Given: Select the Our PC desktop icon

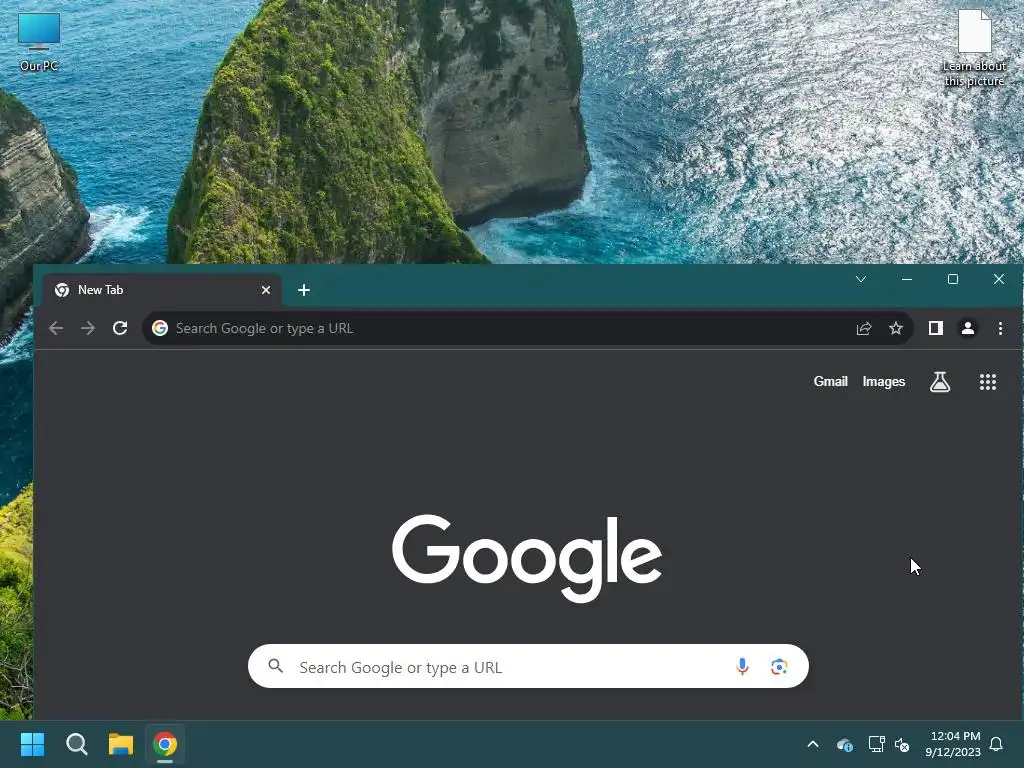Looking at the screenshot, I should pos(39,42).
